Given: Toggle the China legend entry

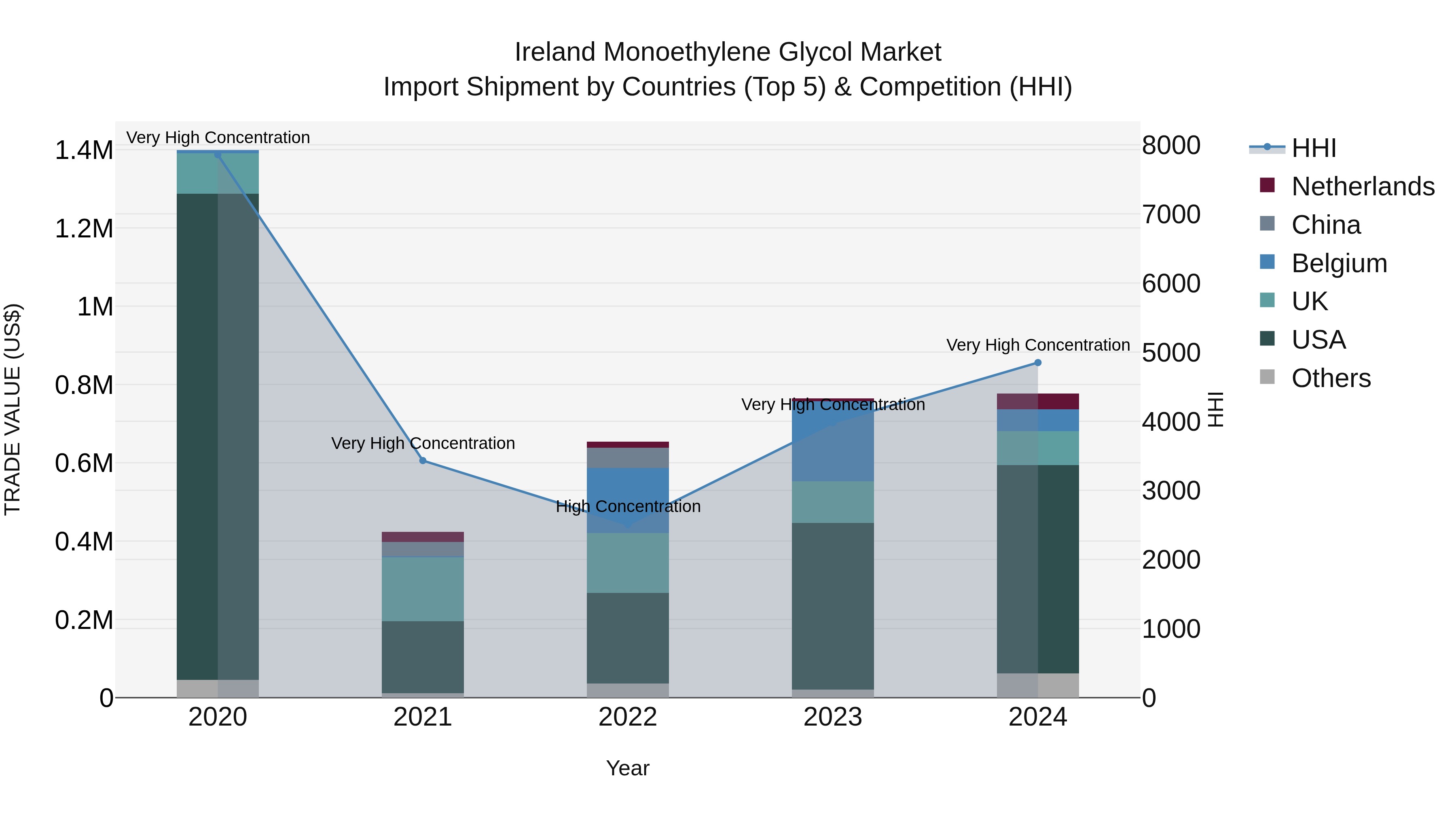Looking at the screenshot, I should click(1310, 224).
